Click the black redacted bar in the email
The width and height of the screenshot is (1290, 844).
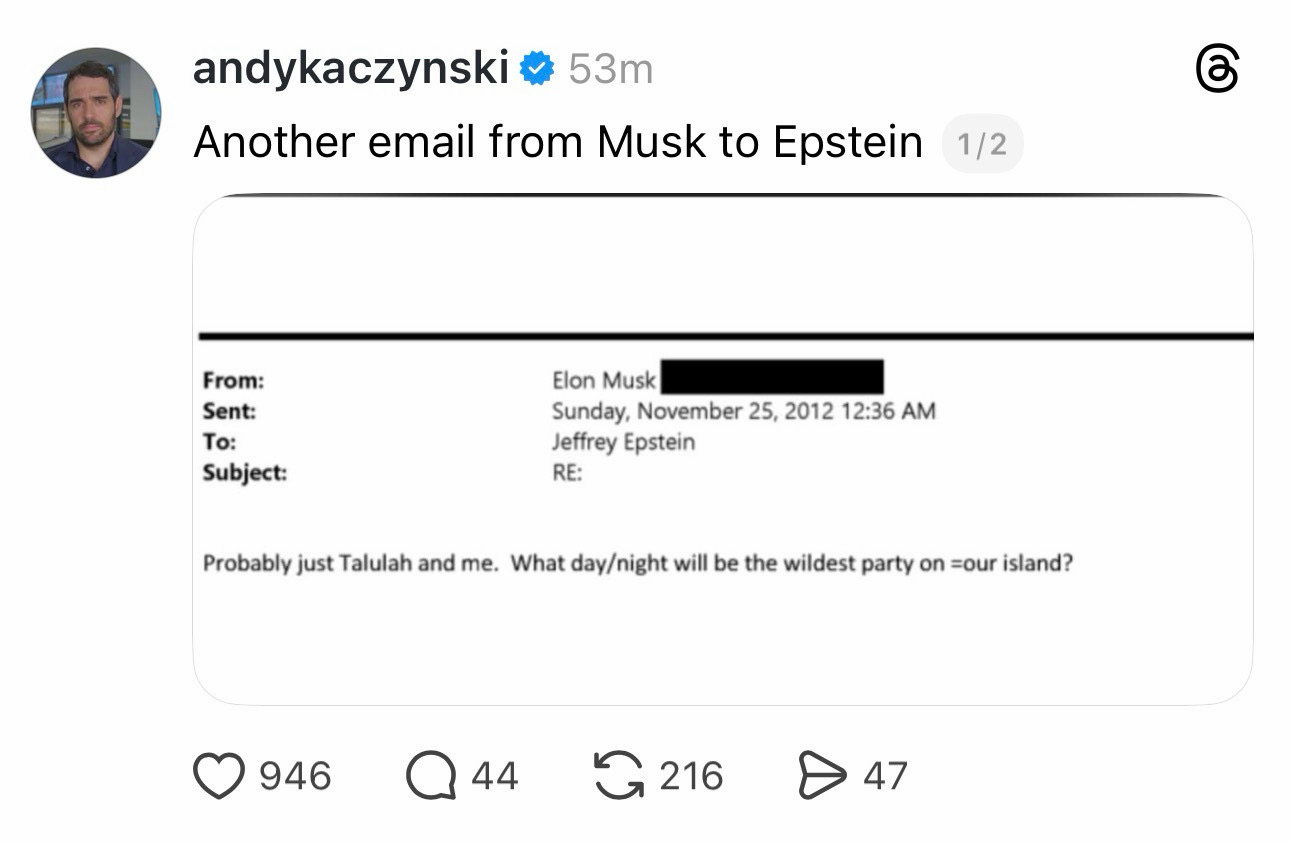(771, 377)
